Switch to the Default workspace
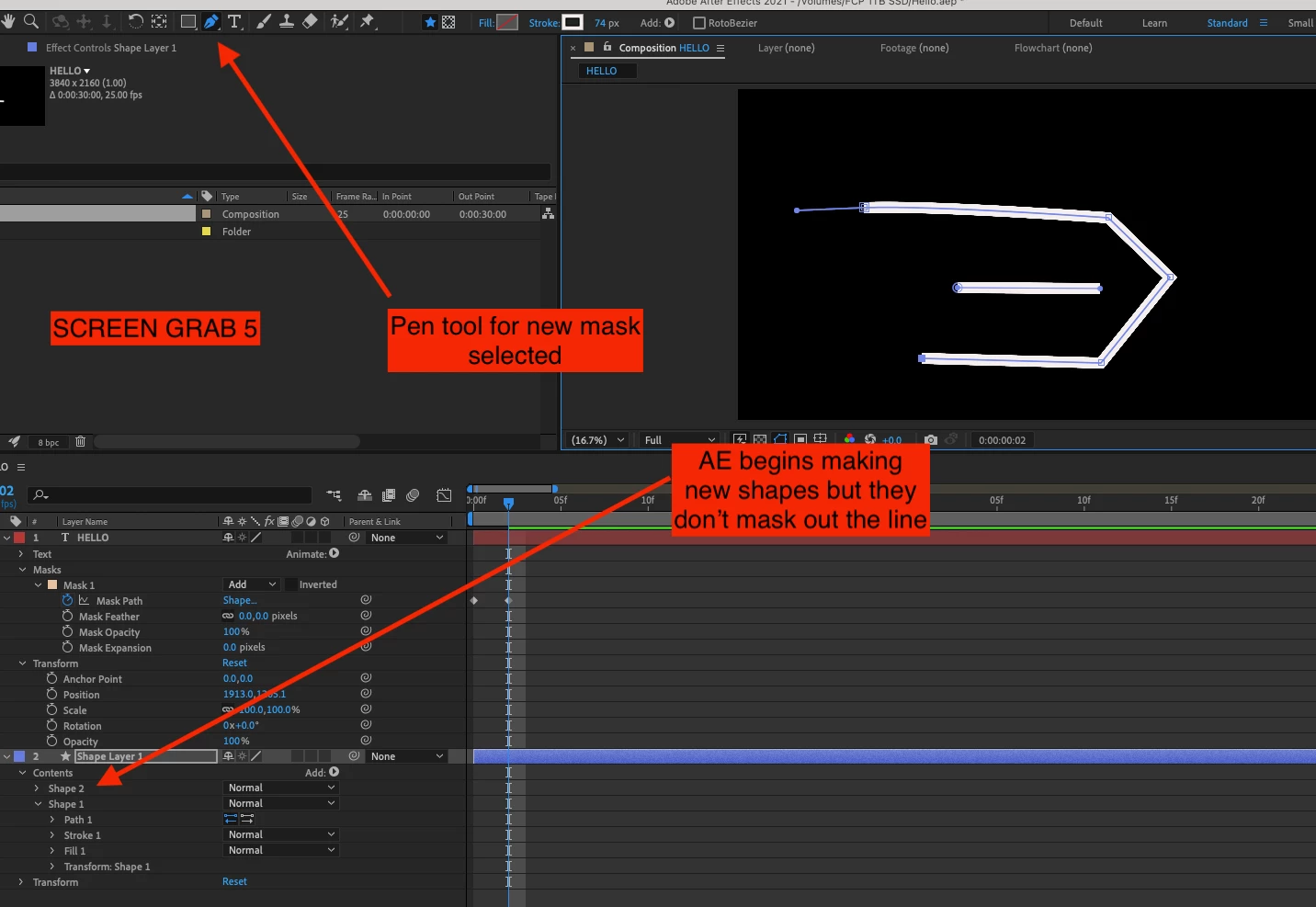Image resolution: width=1316 pixels, height=907 pixels. pos(1085,23)
